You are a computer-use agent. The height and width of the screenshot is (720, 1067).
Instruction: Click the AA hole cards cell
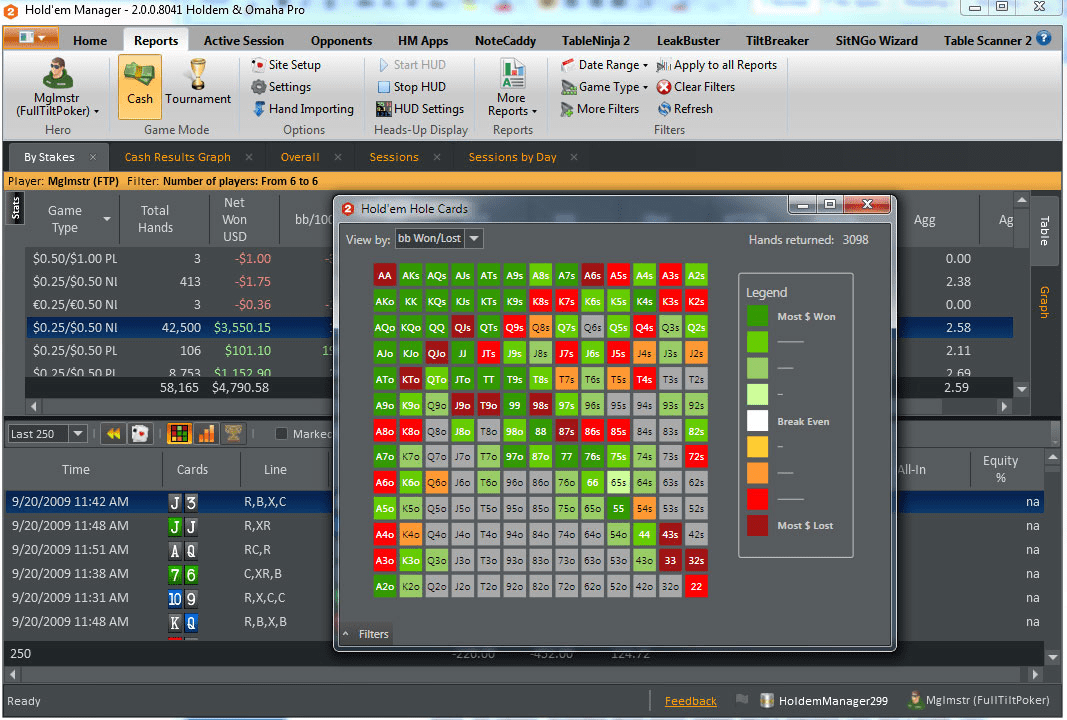(384, 276)
